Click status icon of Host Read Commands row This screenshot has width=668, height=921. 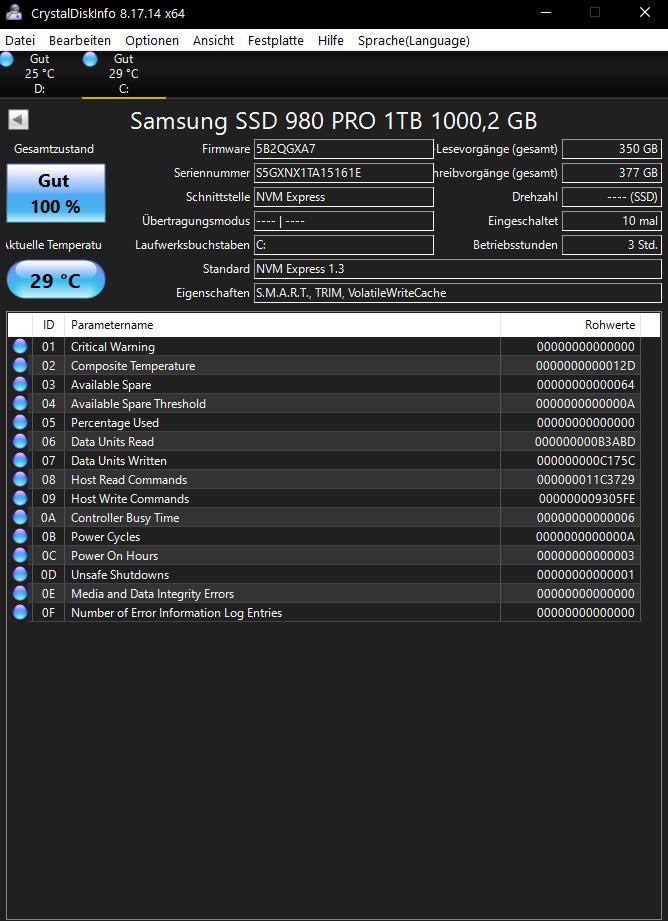pyautogui.click(x=20, y=479)
